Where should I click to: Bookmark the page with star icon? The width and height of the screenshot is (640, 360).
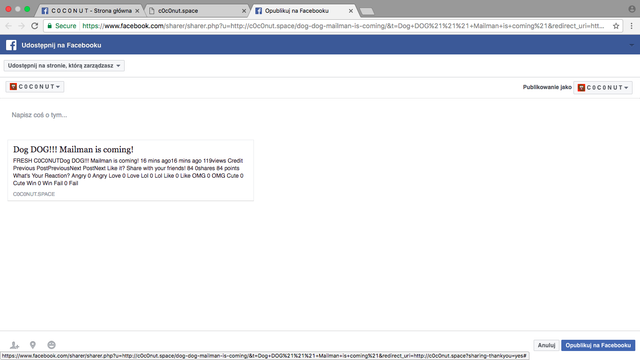pos(616,26)
